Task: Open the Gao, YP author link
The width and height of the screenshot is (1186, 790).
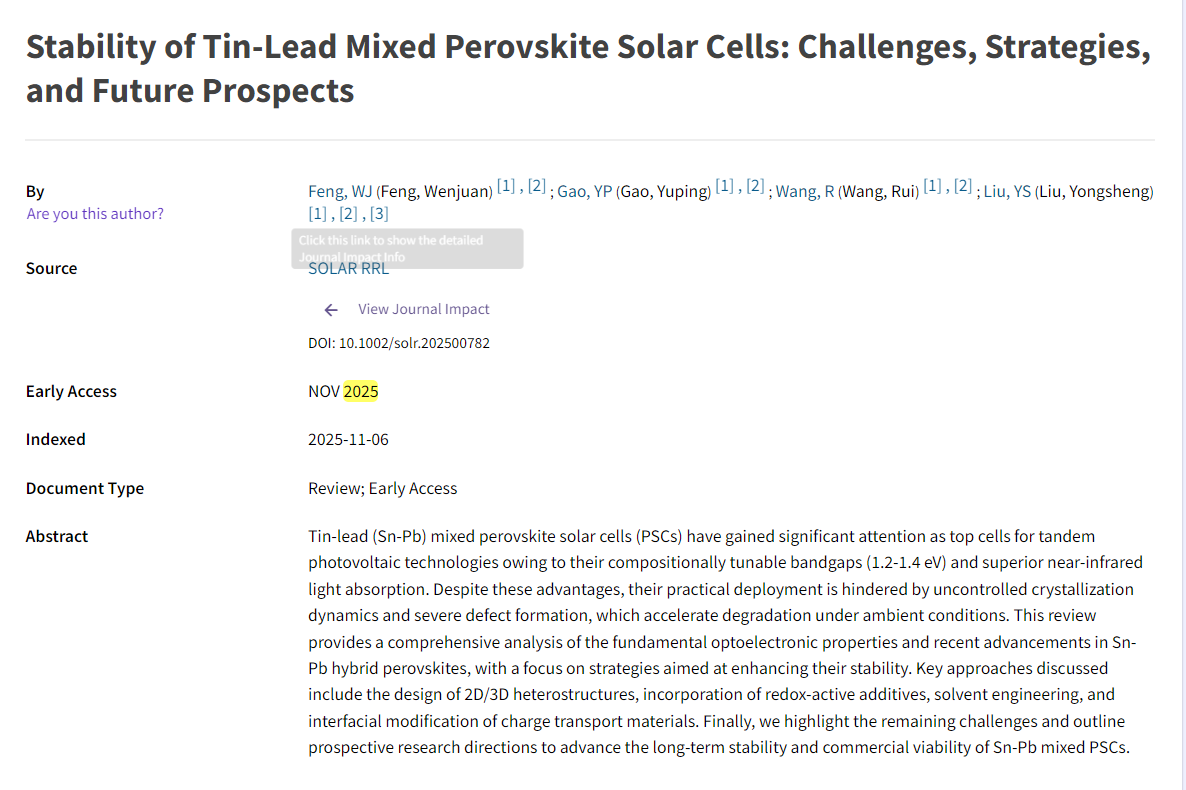Action: coord(584,191)
